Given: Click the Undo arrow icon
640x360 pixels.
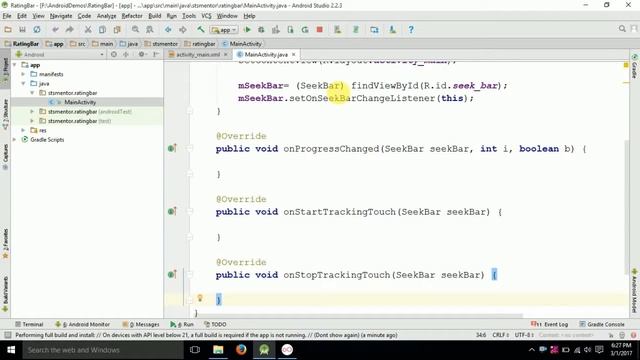Looking at the screenshot, I should coord(55,29).
